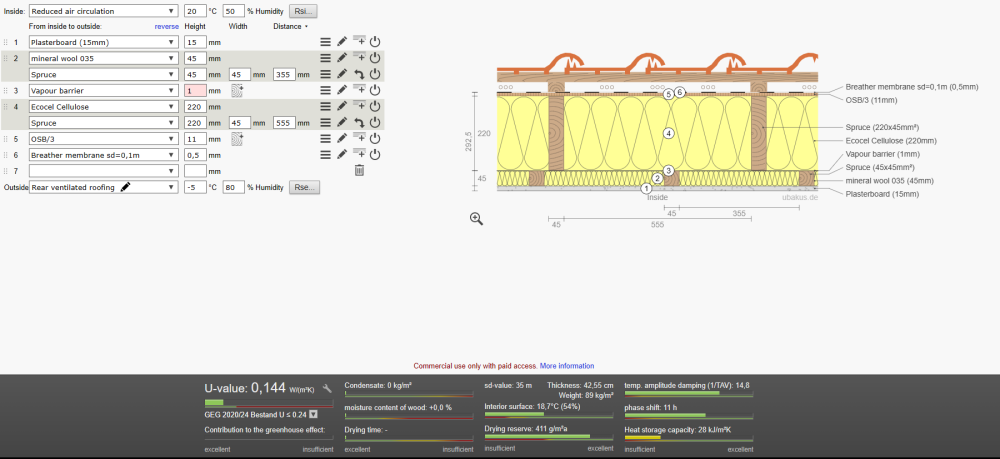The width and height of the screenshot is (1000, 459).
Task: Add framing pattern to the OSB/3 layer
Action: (x=237, y=138)
